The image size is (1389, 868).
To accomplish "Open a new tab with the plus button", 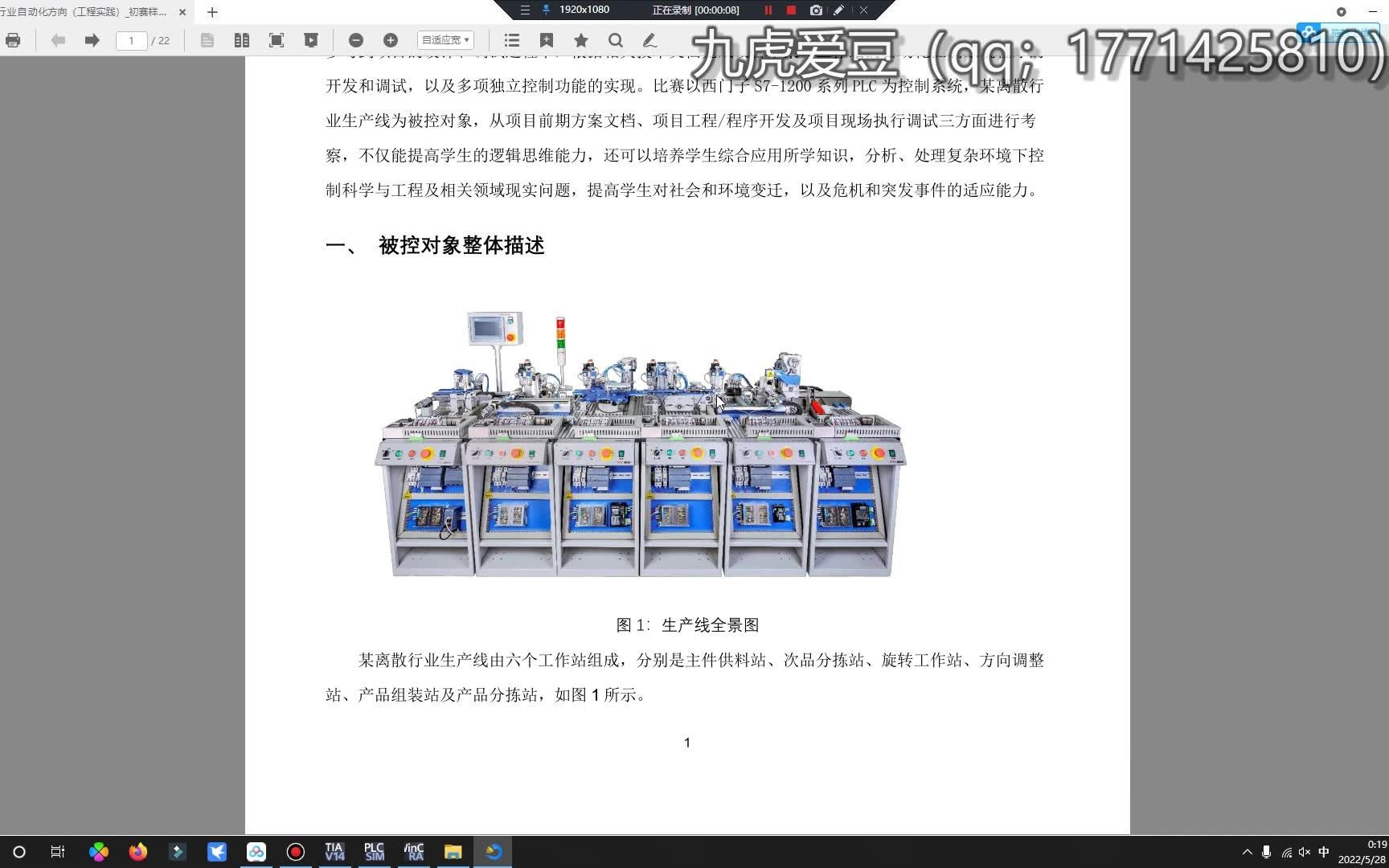I will click(212, 12).
